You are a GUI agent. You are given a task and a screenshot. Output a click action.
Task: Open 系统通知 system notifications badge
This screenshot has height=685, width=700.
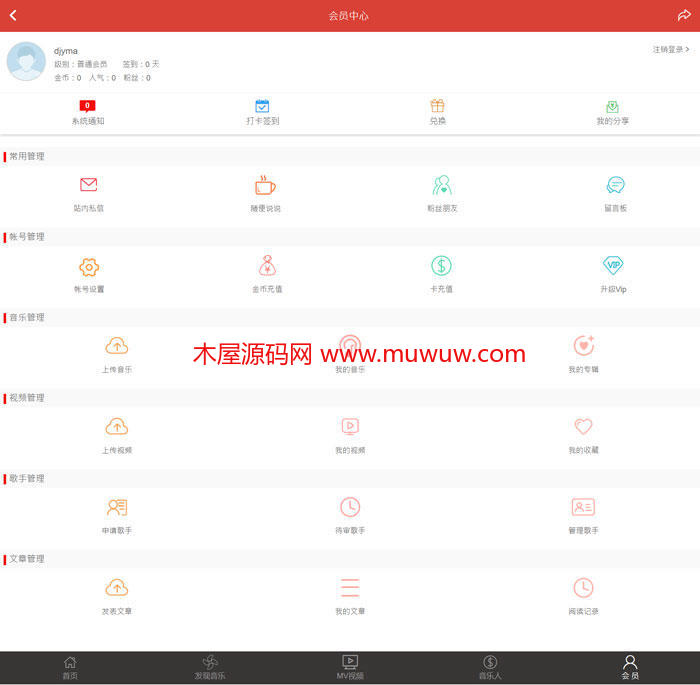point(88,106)
